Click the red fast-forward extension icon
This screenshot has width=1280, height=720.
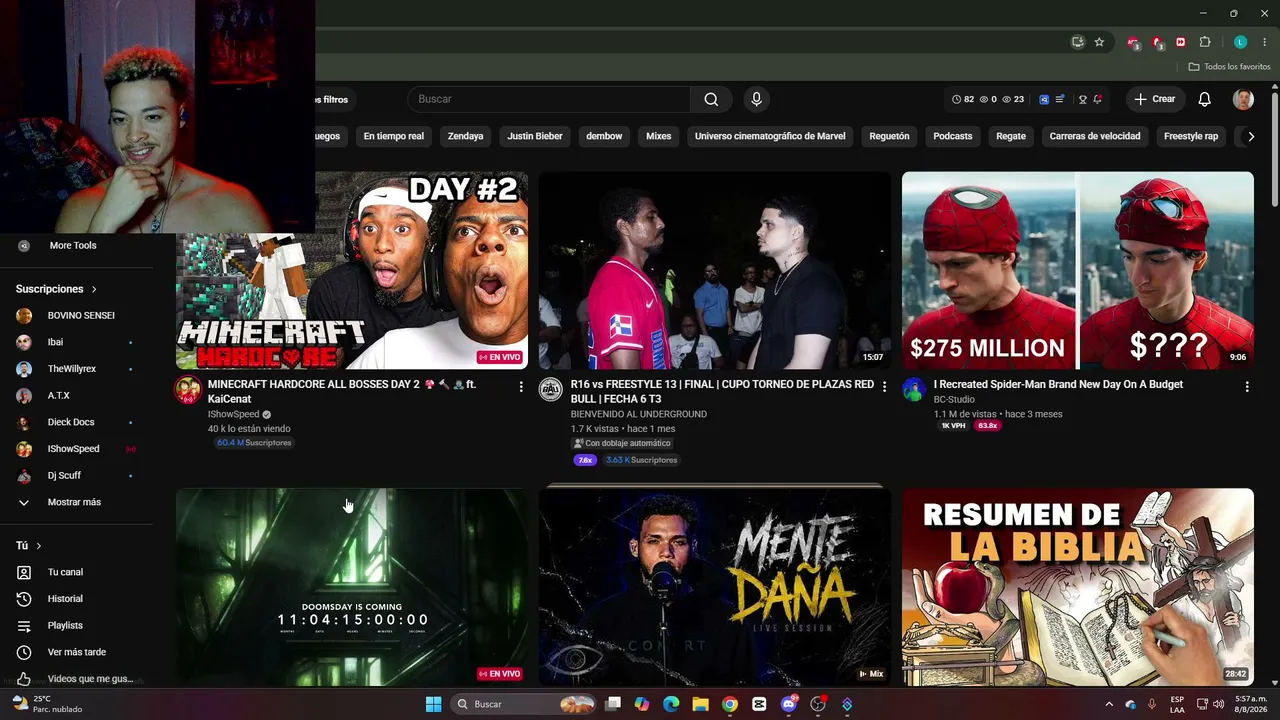click(1181, 42)
